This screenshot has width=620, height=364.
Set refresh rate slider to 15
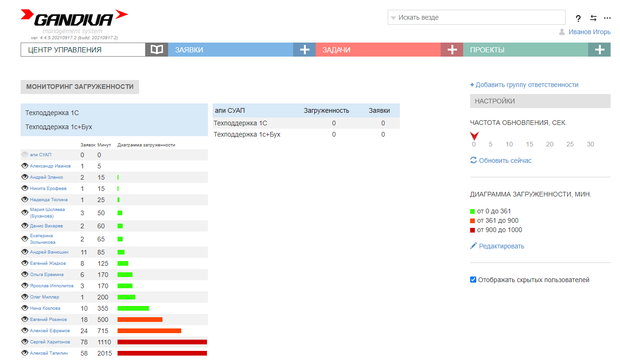(529, 144)
